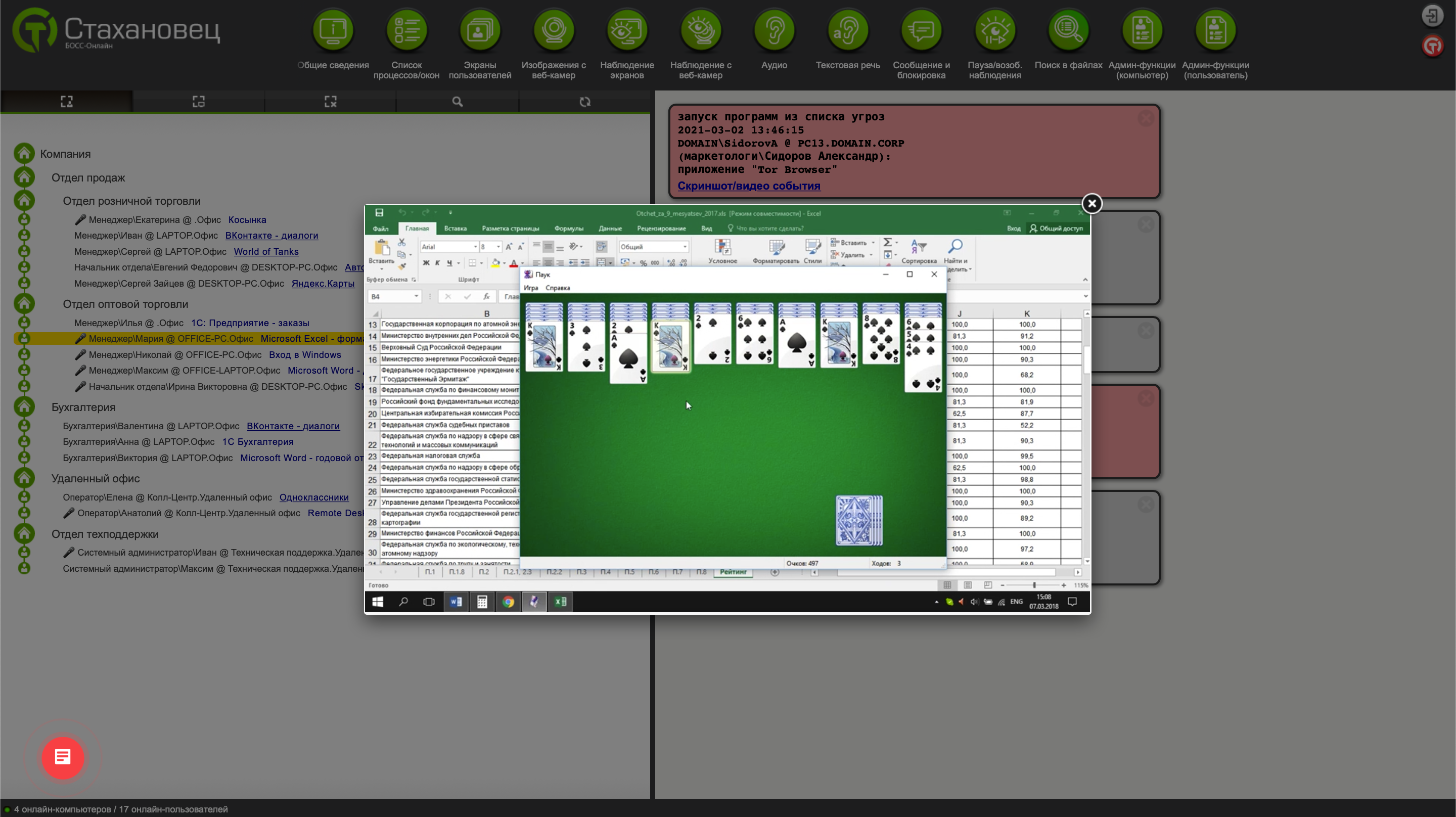Screen dimensions: 1456x817
Task: Open Админ-функции (компьютер) icon
Action: click(x=1142, y=30)
